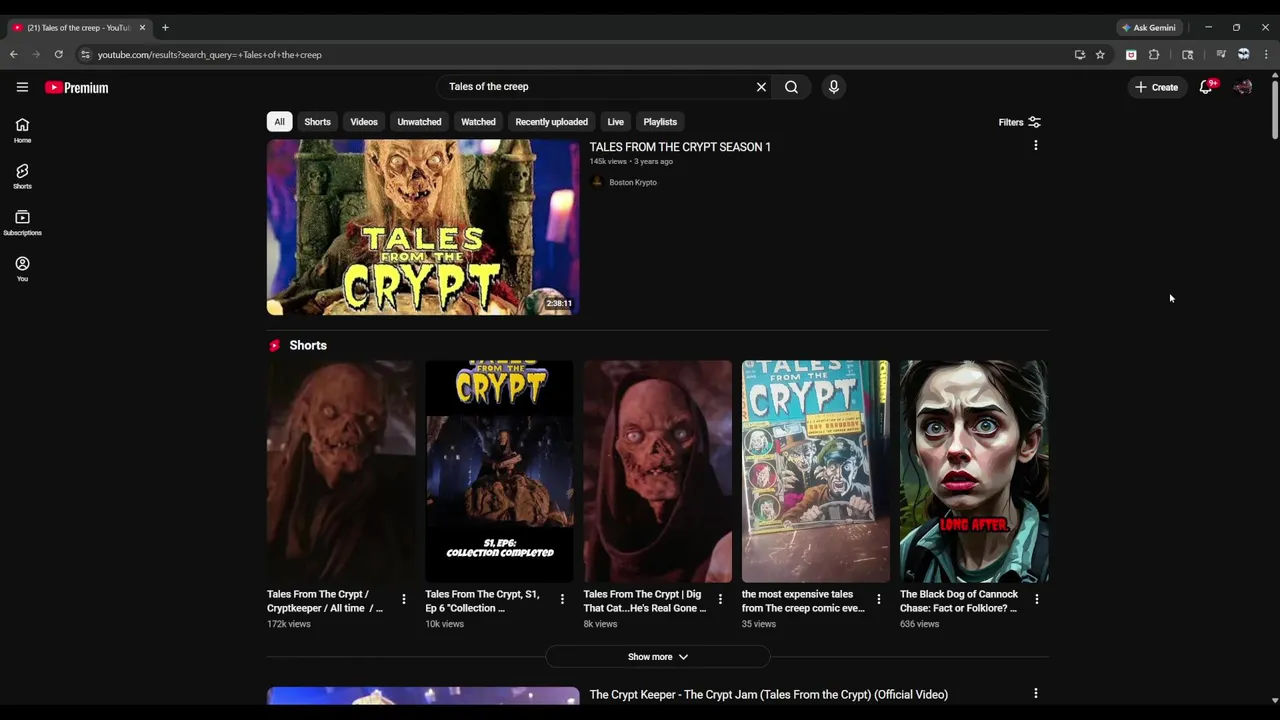Select the Playlists filter chip
Screen dimensions: 1280x720
660,122
